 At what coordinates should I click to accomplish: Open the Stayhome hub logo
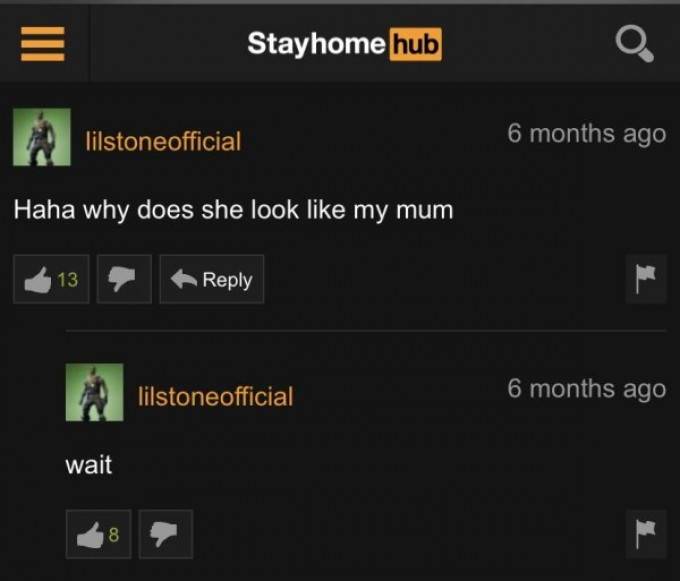point(344,44)
